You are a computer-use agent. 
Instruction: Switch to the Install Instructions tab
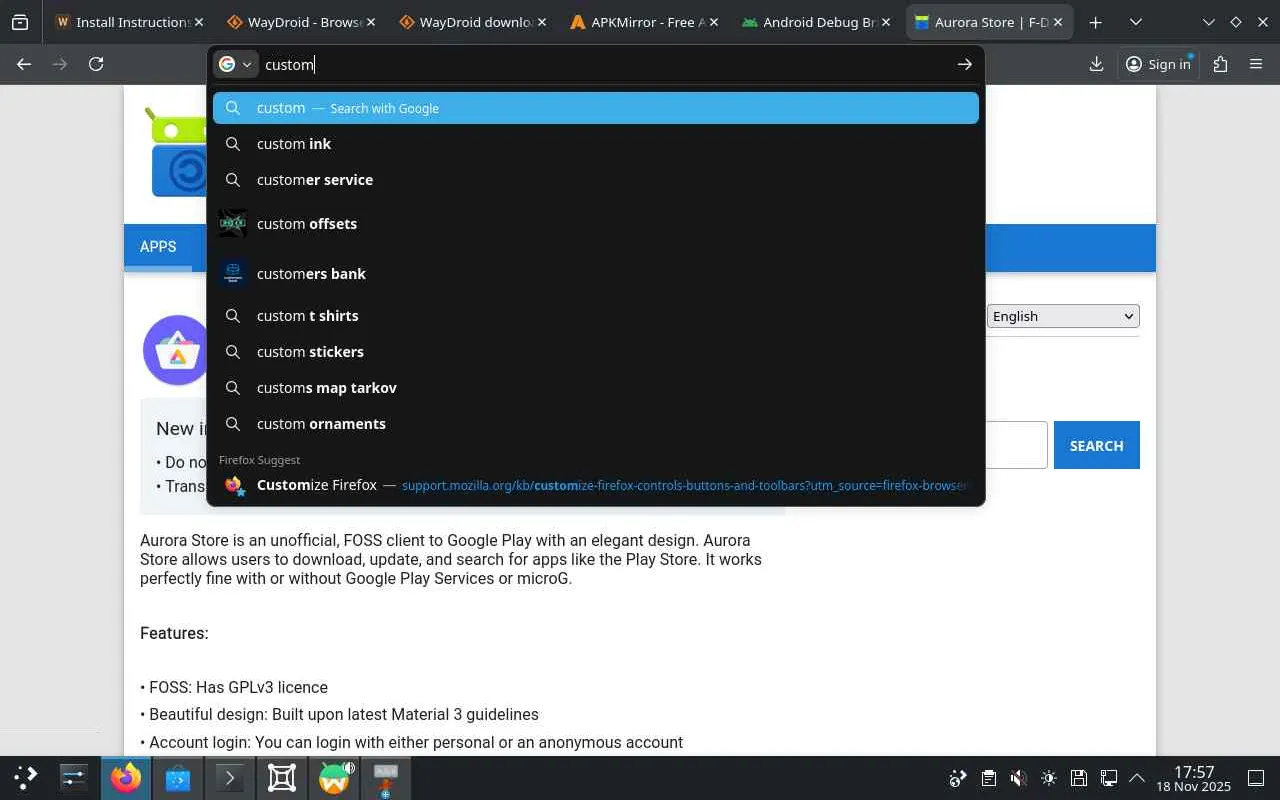(x=127, y=22)
